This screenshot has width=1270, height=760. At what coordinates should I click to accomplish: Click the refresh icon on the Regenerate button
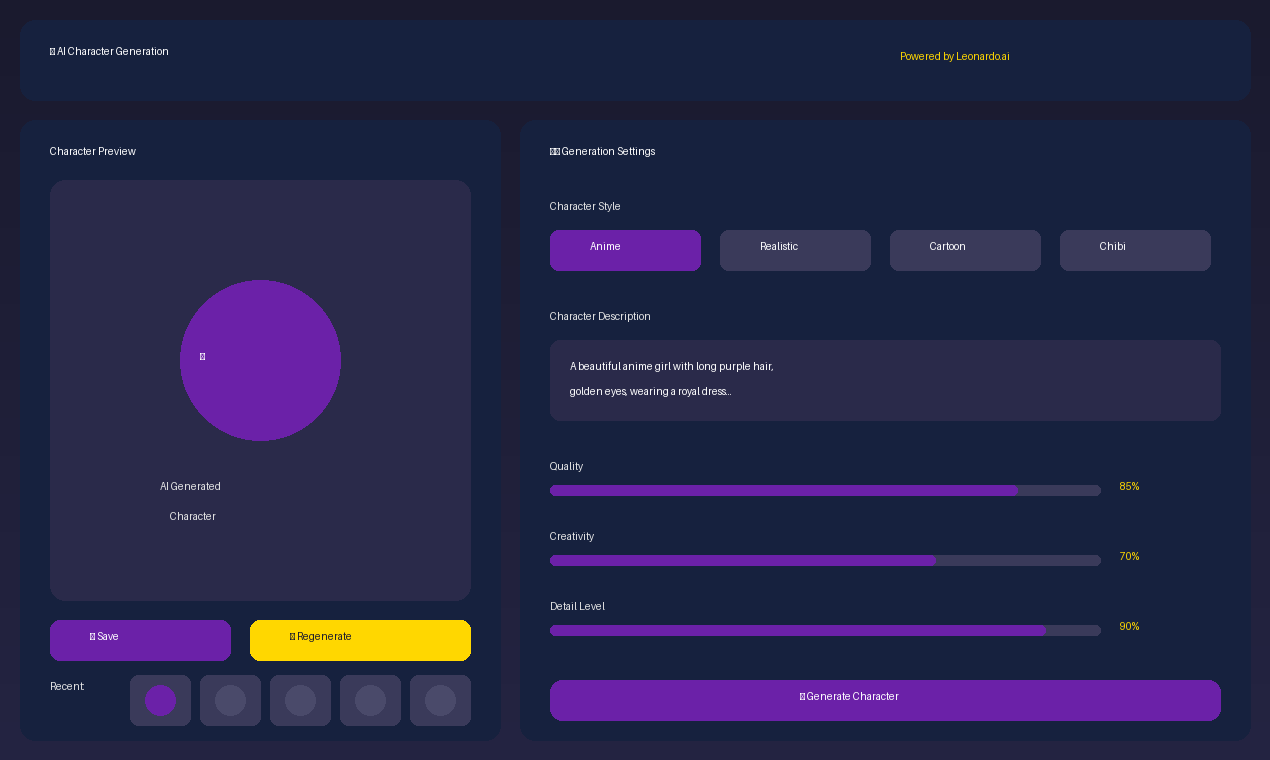click(293, 636)
